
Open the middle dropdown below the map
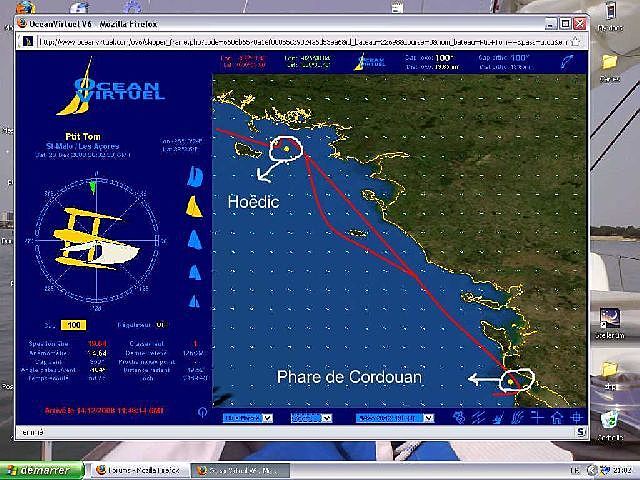tap(311, 418)
